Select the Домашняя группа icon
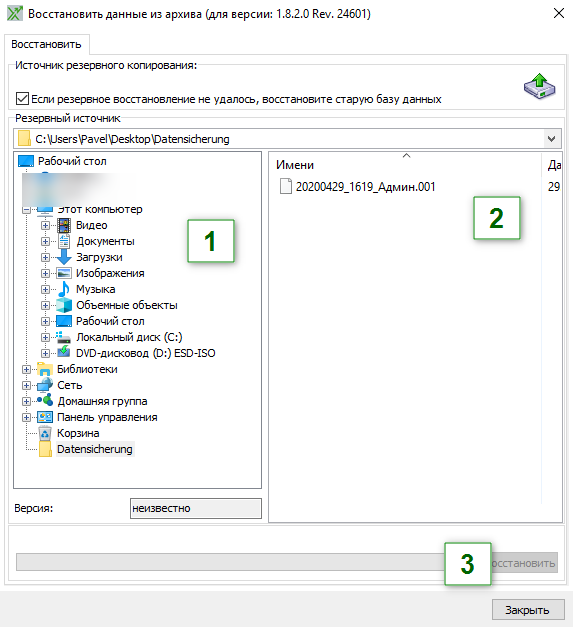 pyautogui.click(x=45, y=400)
